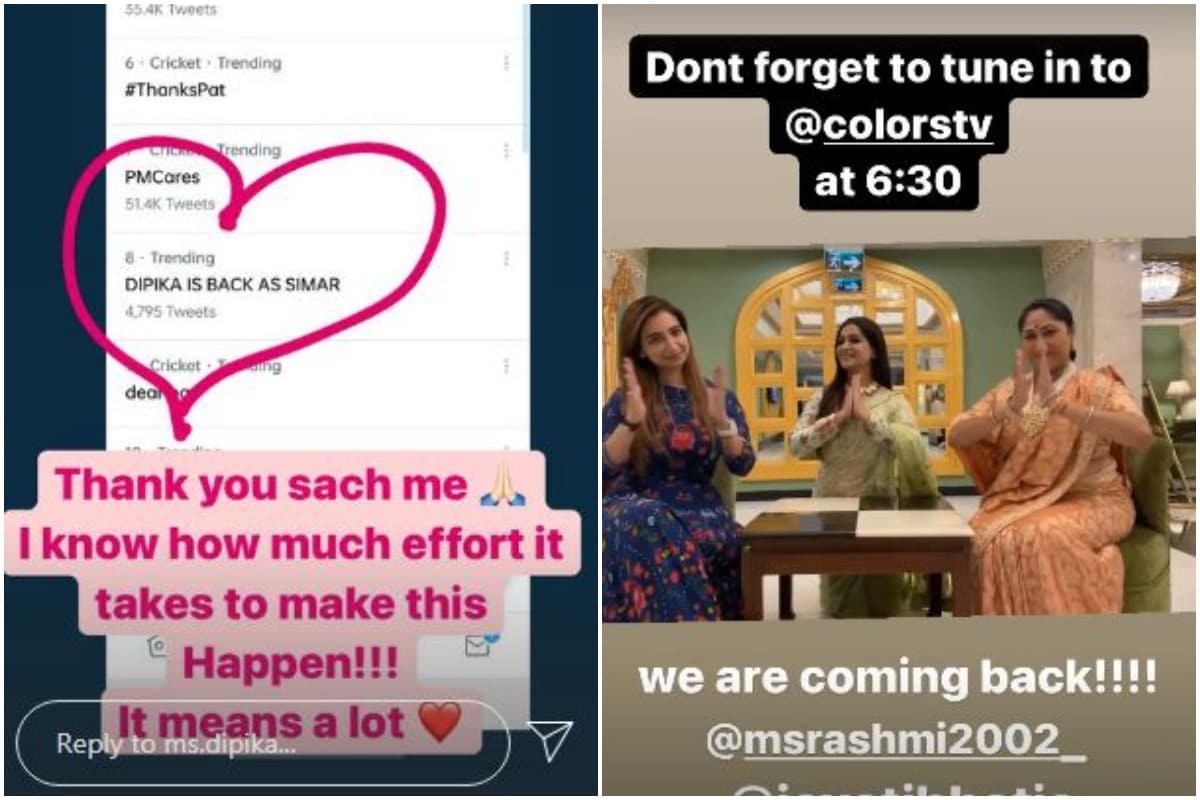Image resolution: width=1200 pixels, height=800 pixels.
Task: Open the PMCares trend options menu
Action: (x=506, y=150)
